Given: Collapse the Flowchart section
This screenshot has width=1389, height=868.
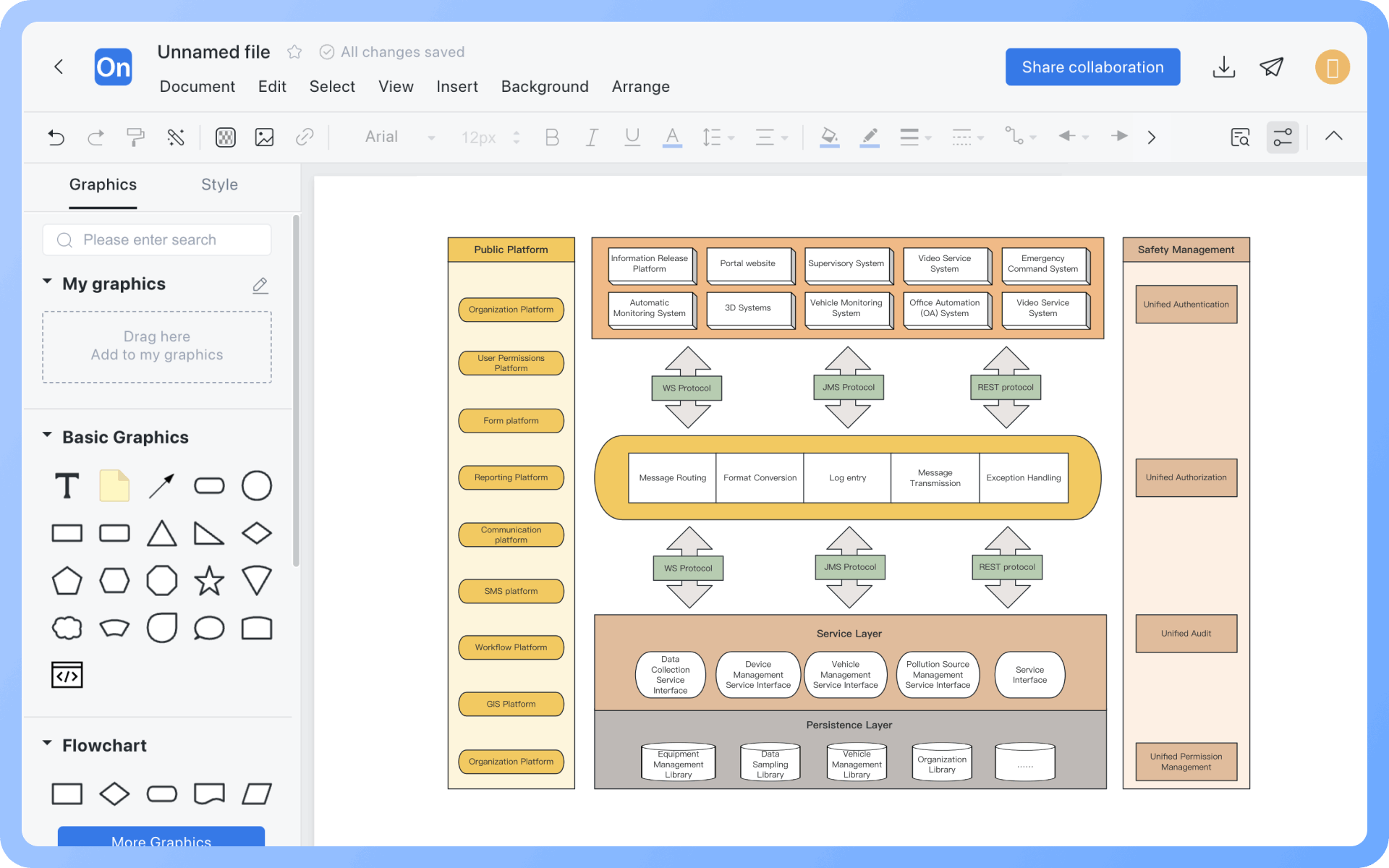Looking at the screenshot, I should [x=47, y=744].
